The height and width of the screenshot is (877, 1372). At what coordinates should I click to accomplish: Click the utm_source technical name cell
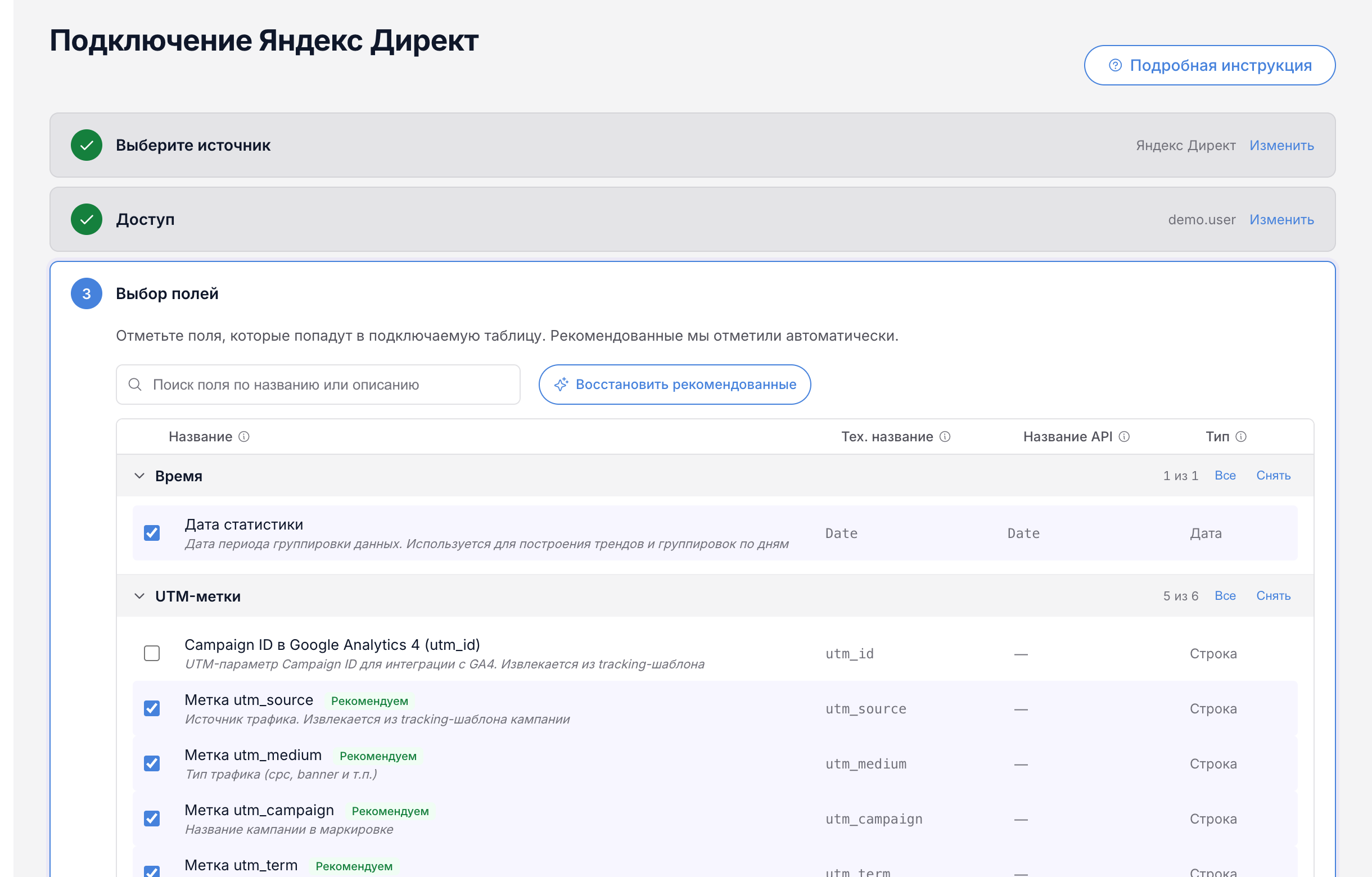pos(866,709)
